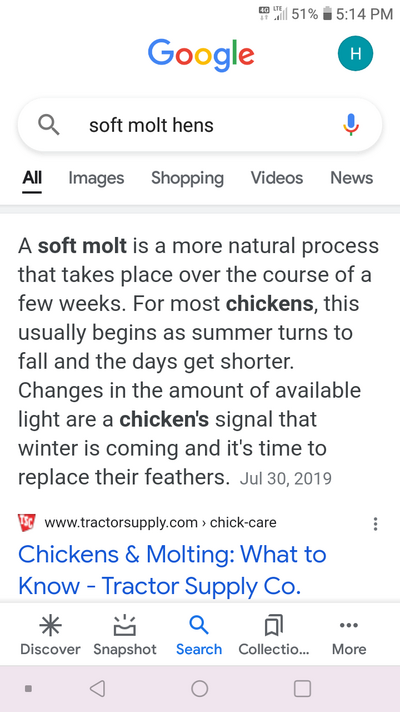Screen dimensions: 400x712
Task: Tap the Google logo
Action: (x=200, y=55)
